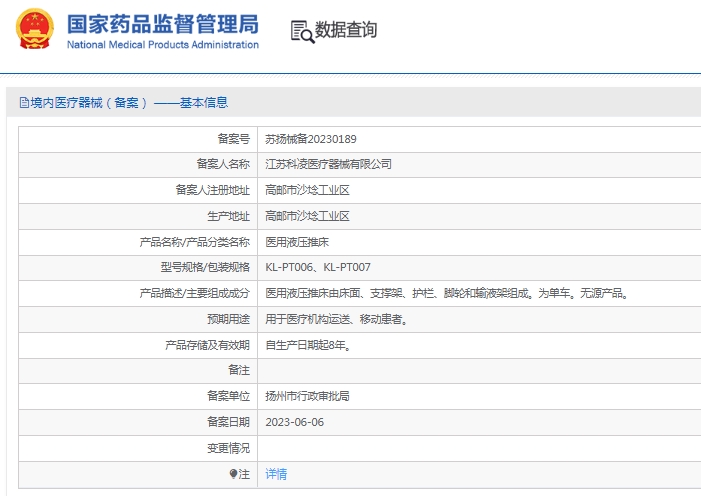701x496 pixels.
Task: Click 高邮市沙埝工业区 in the 备案人注册地址 row
Action: tap(307, 190)
